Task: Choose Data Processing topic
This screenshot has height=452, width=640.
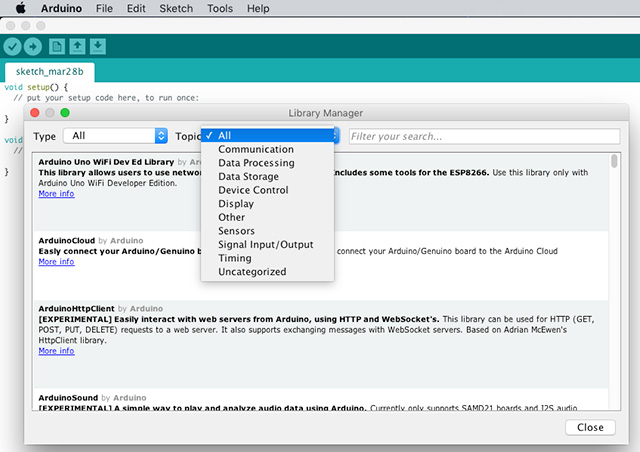Action: 267,163
